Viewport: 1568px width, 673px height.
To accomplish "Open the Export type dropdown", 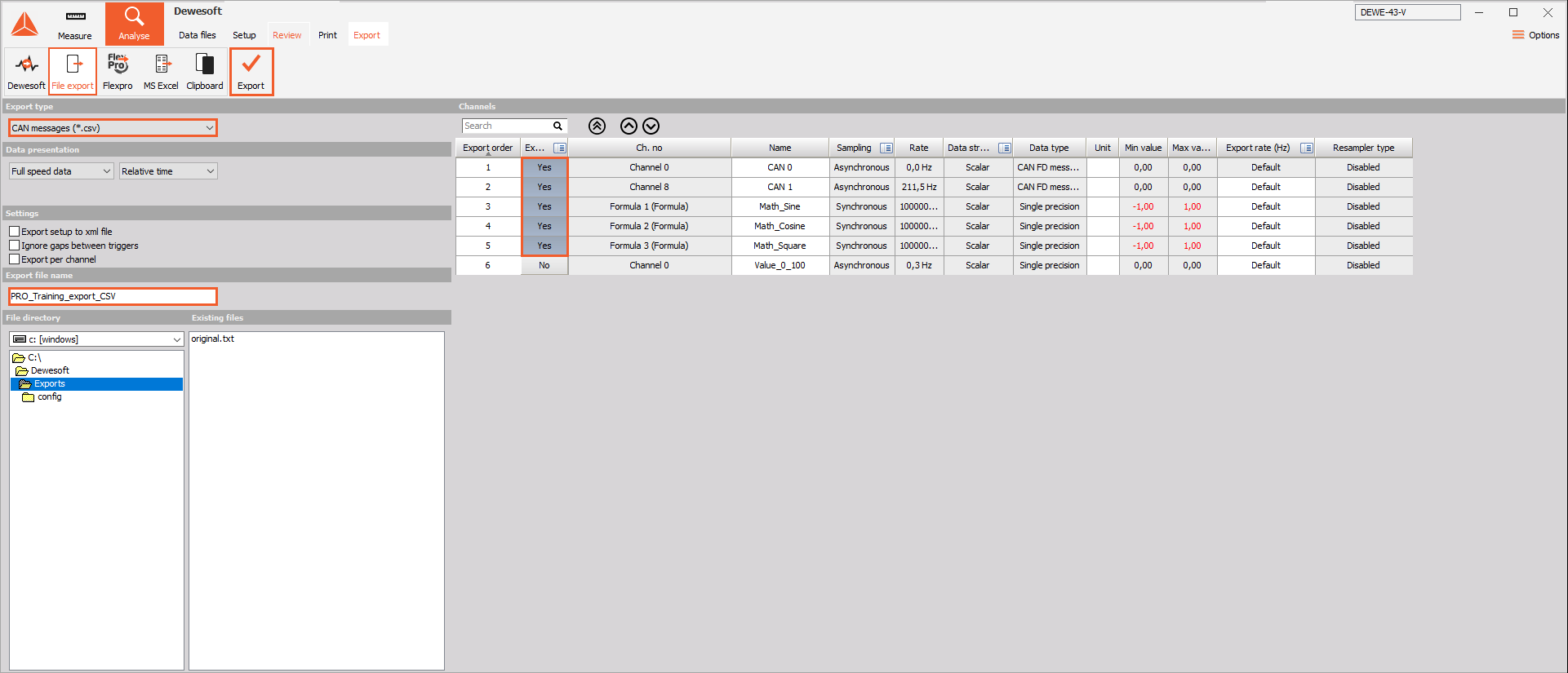I will click(x=113, y=128).
